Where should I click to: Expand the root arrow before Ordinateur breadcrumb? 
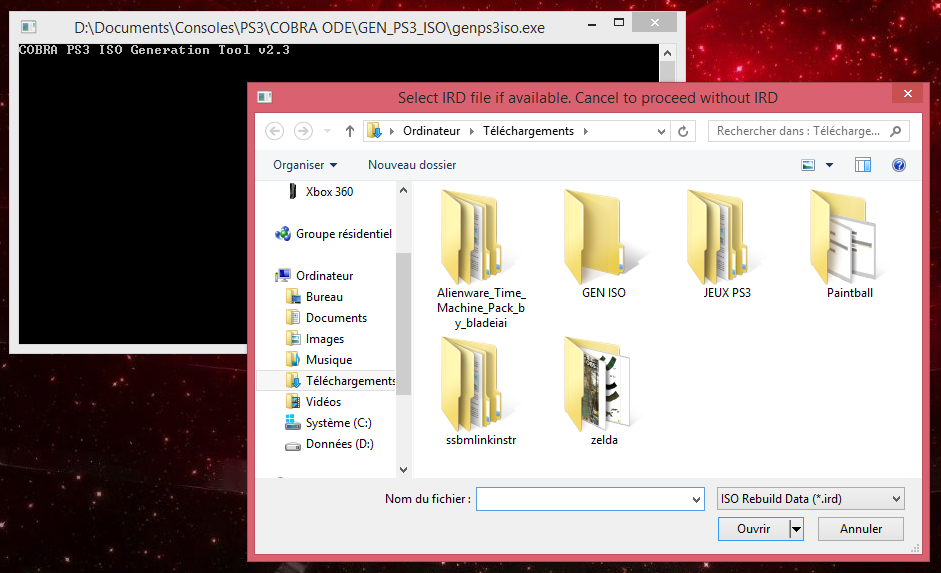[x=392, y=131]
